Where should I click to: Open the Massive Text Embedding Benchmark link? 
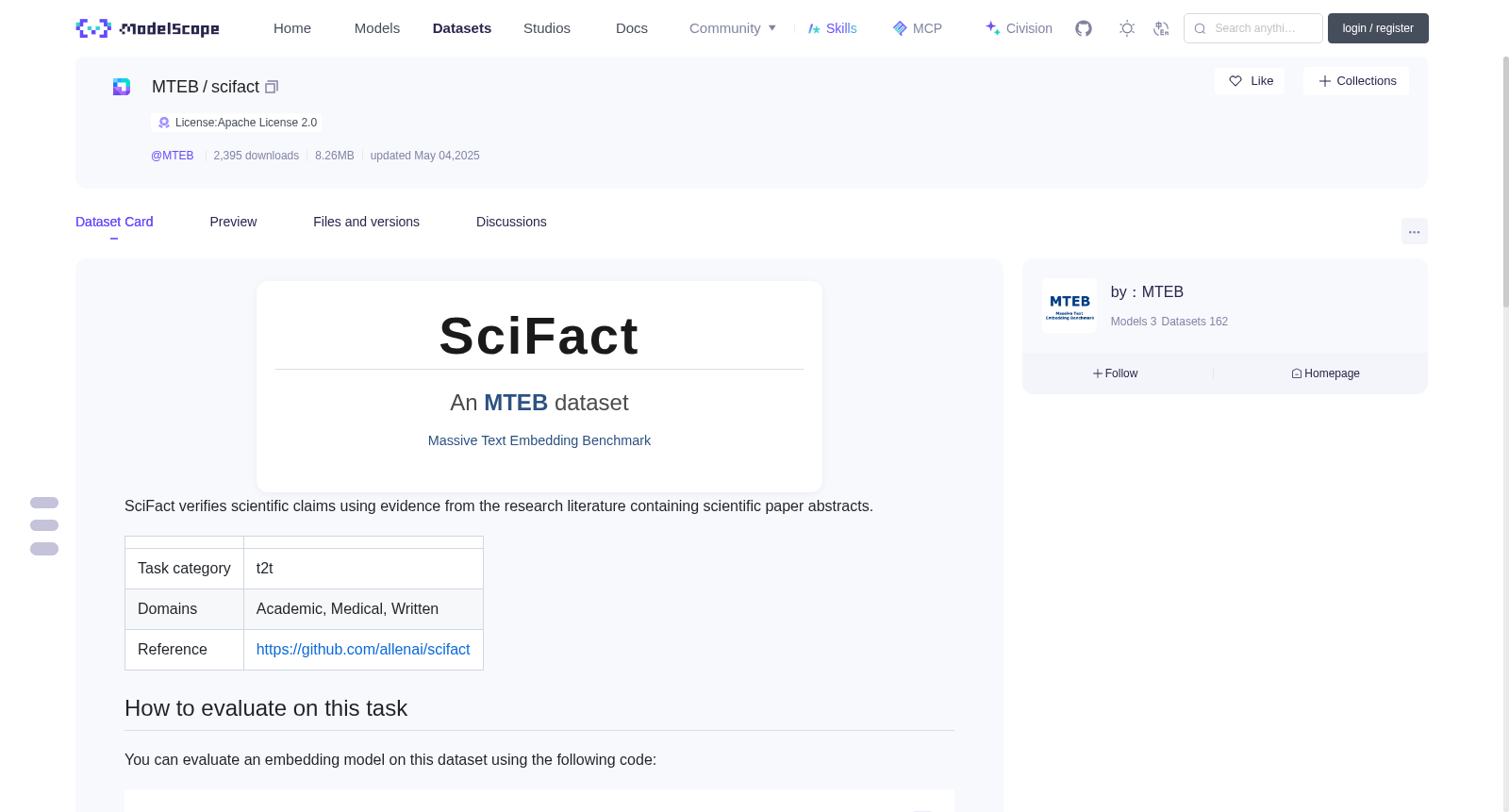539,440
